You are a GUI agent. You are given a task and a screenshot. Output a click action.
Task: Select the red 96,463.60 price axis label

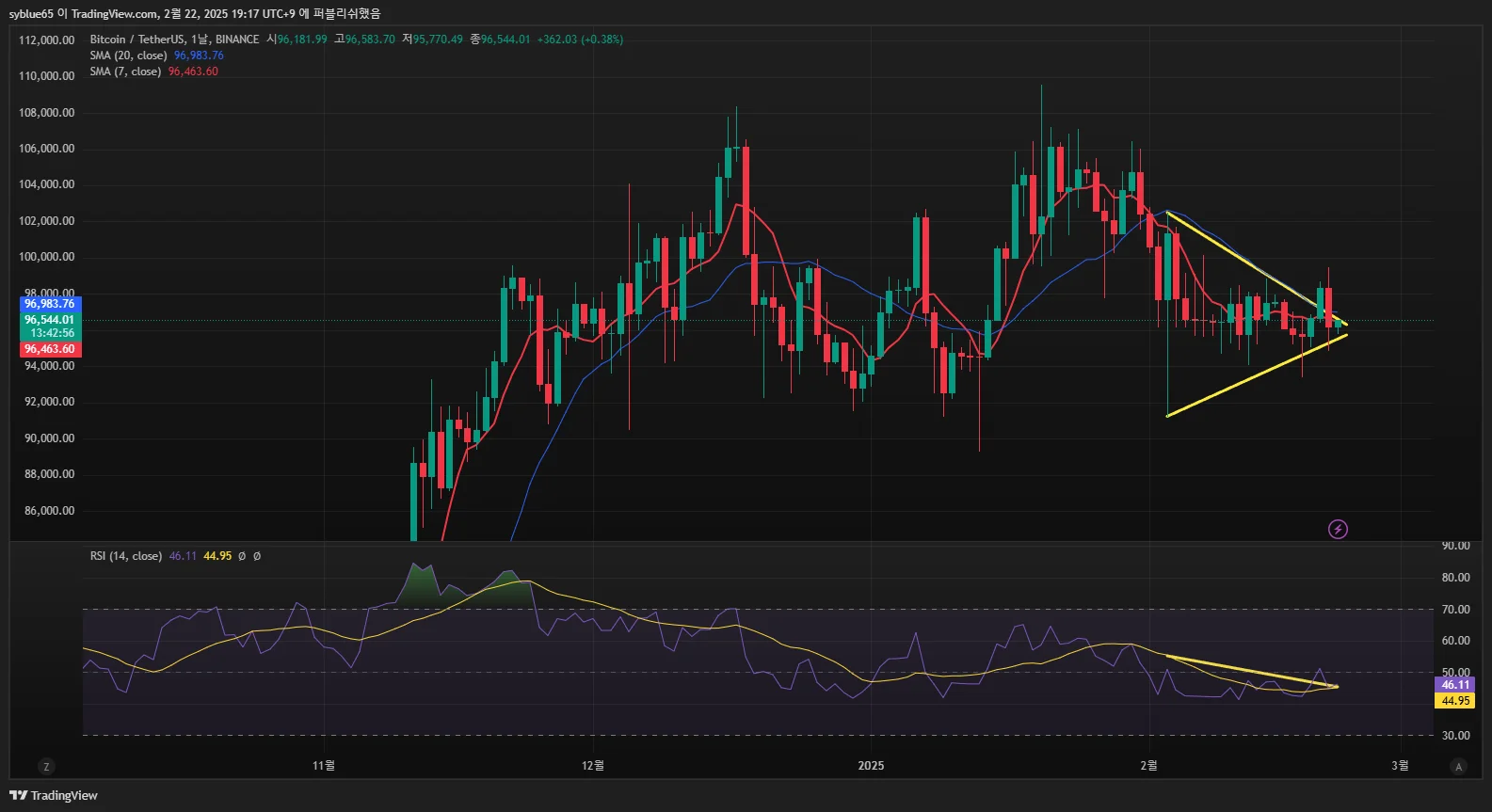coord(50,349)
